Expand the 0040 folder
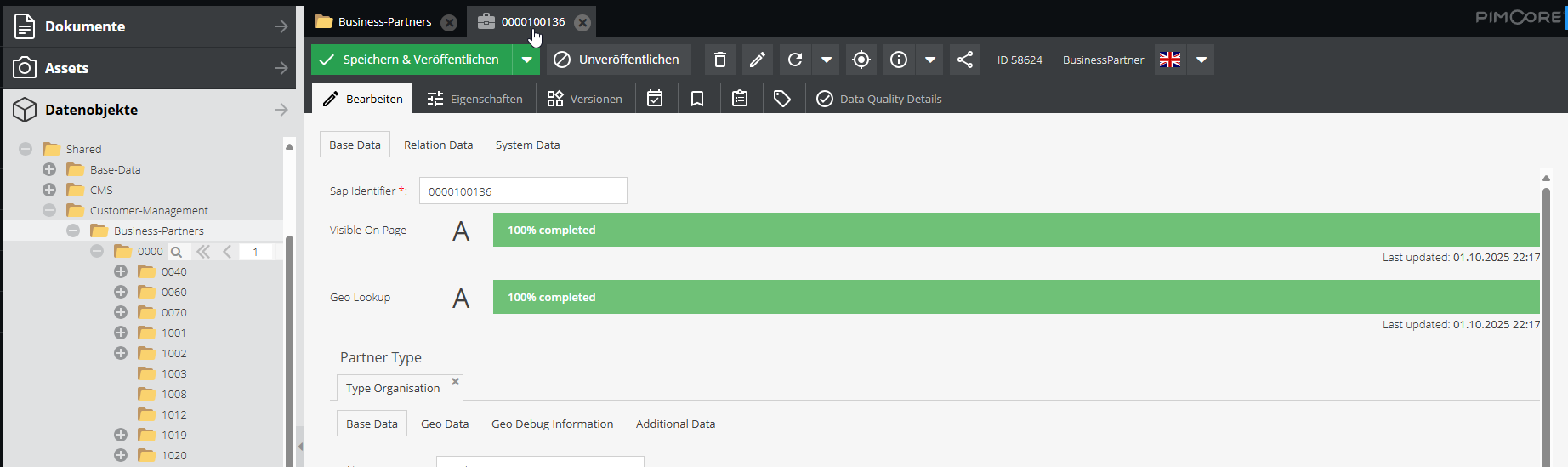1568x467 pixels. (121, 271)
